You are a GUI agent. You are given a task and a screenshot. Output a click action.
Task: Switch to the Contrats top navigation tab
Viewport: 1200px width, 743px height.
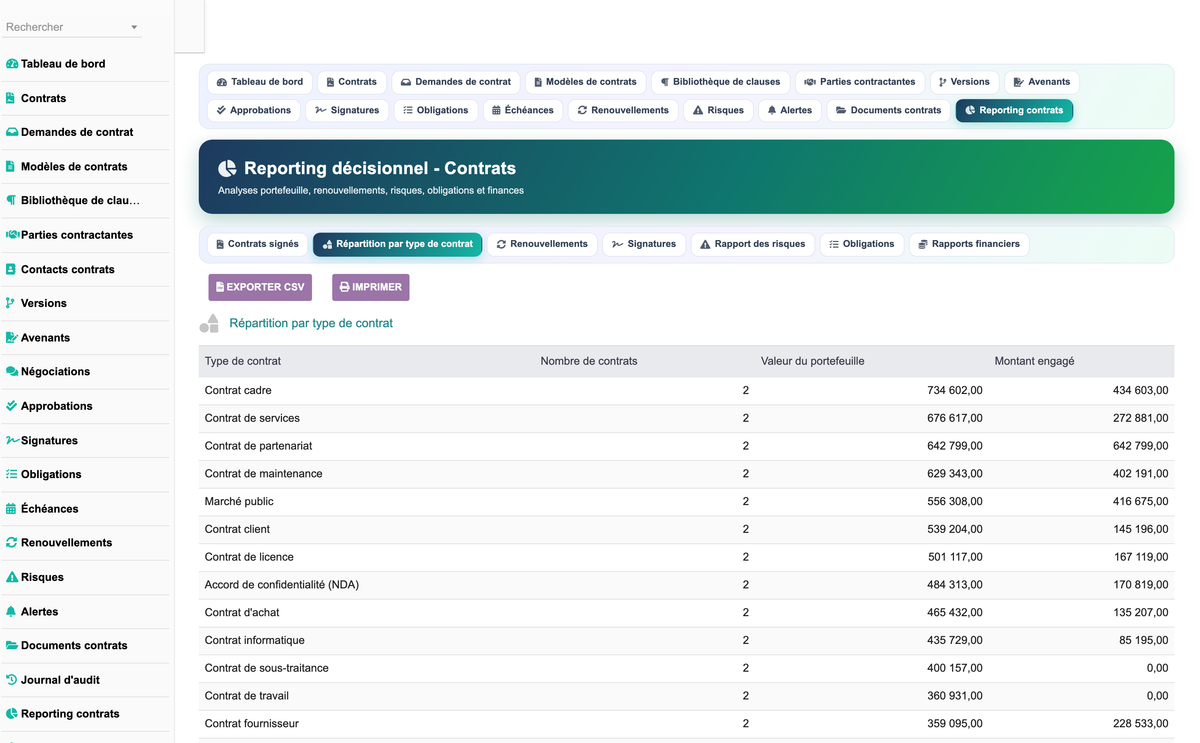352,82
